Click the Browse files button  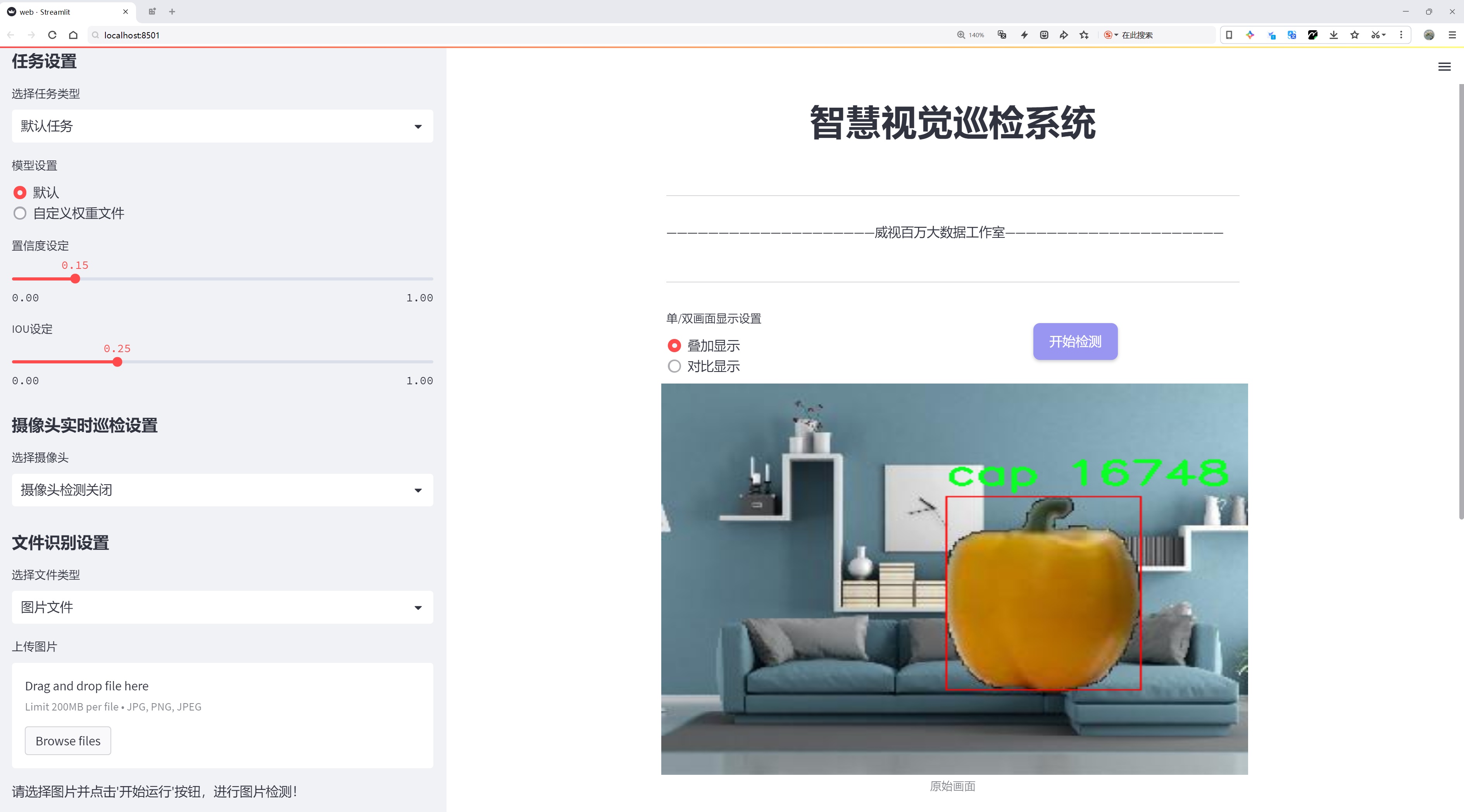[67, 741]
